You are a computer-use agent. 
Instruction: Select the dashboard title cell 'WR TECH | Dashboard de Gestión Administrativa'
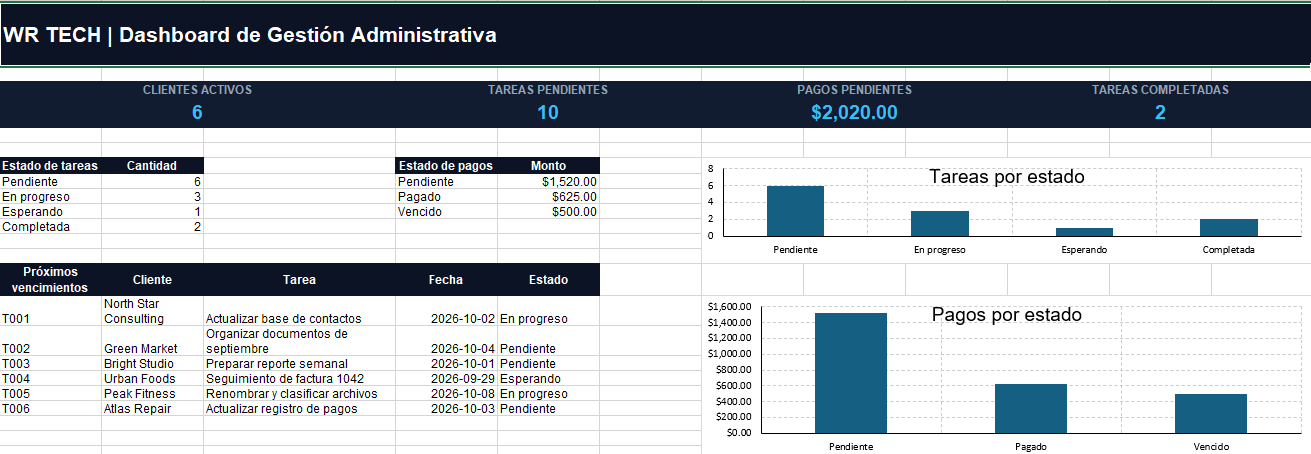click(655, 35)
